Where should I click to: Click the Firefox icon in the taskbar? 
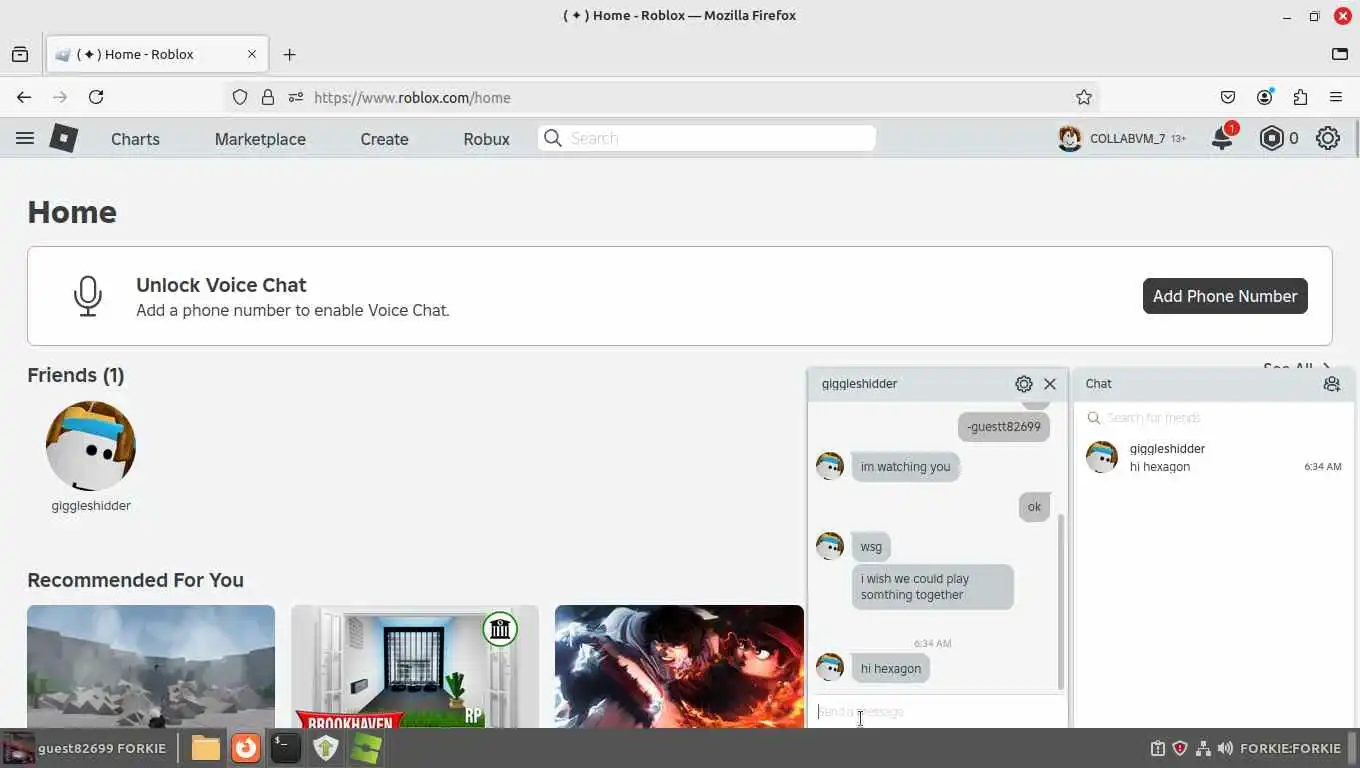[245, 748]
